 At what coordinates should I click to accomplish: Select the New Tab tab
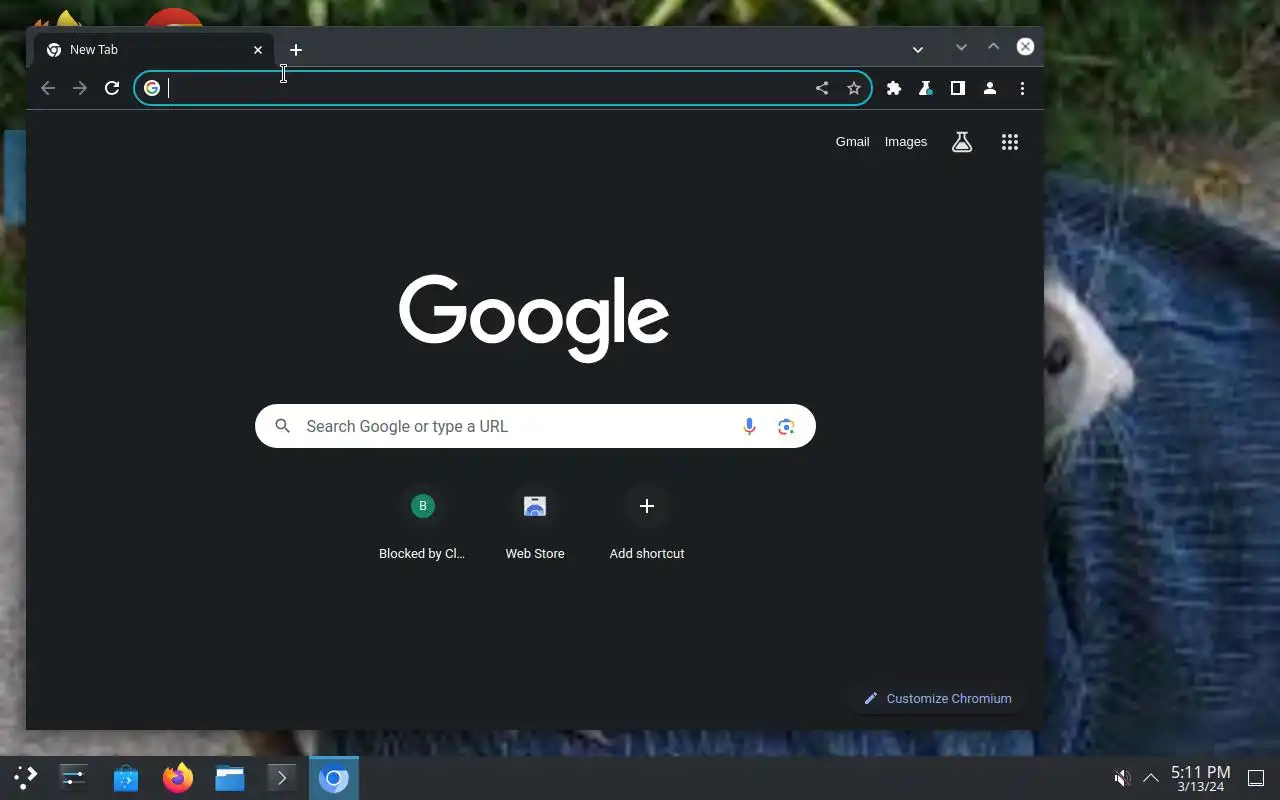pos(154,49)
